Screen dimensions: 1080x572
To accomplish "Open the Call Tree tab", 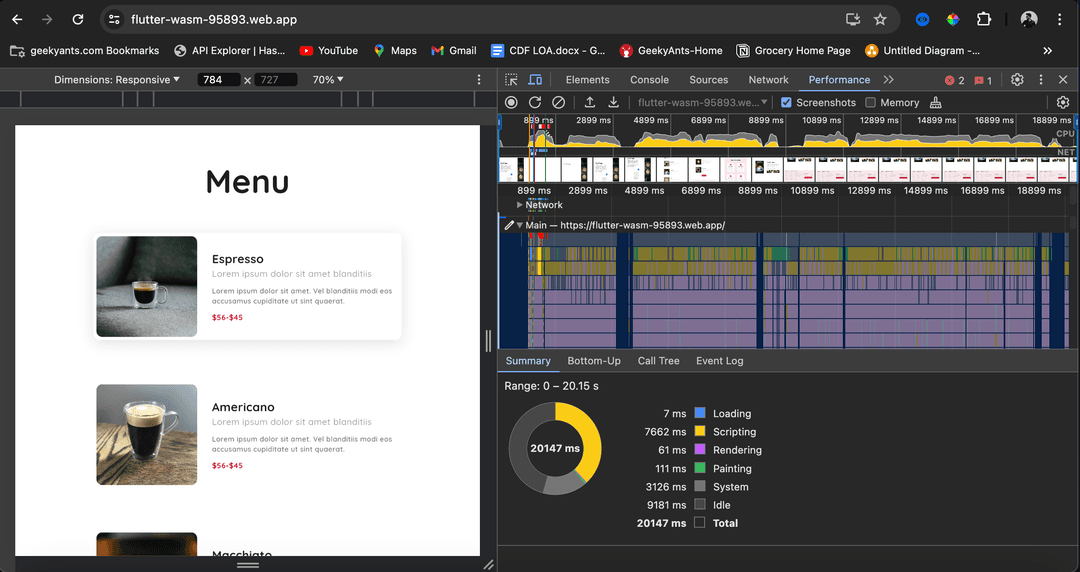I will coord(658,361).
